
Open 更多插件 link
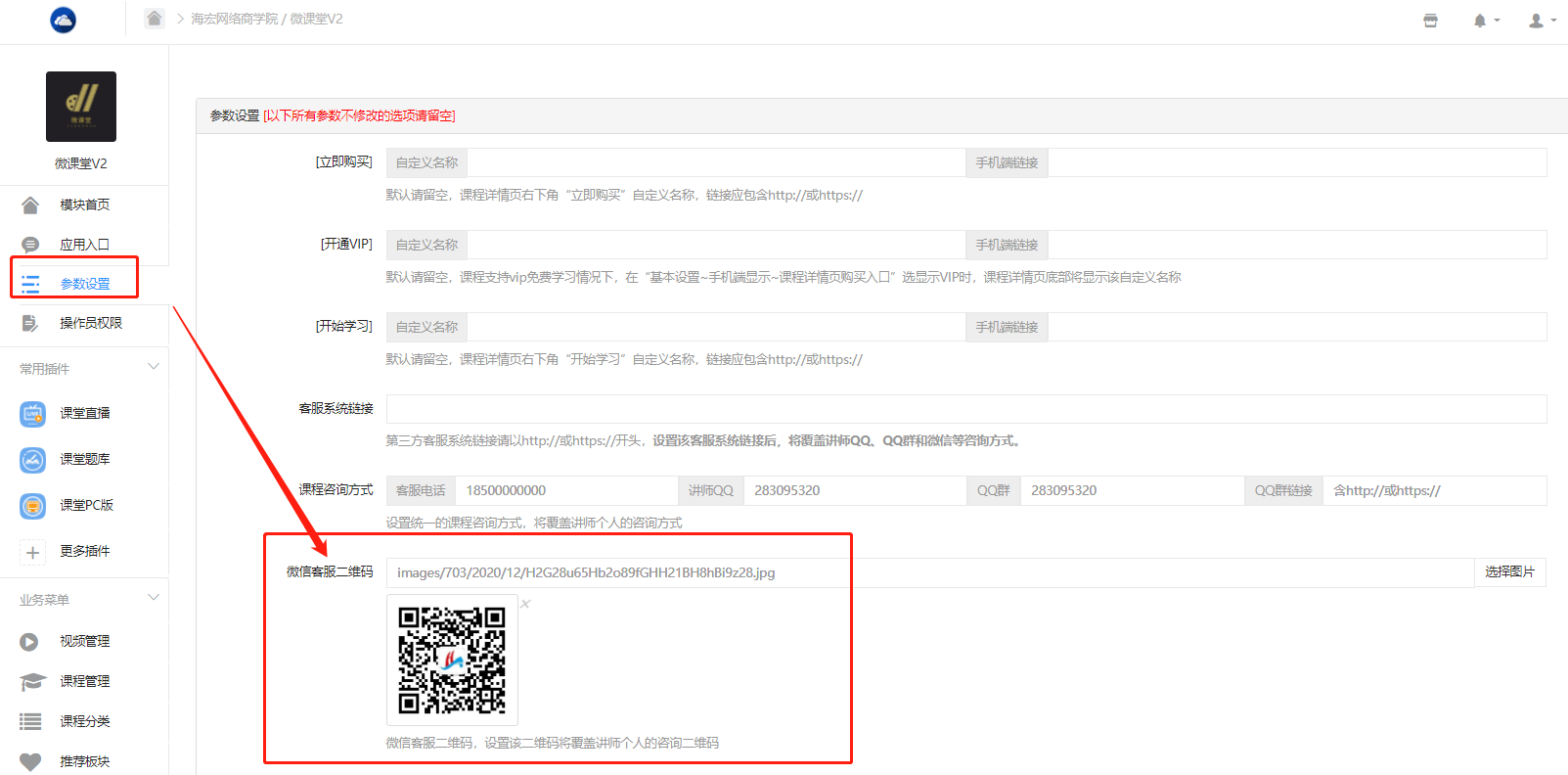coord(85,551)
